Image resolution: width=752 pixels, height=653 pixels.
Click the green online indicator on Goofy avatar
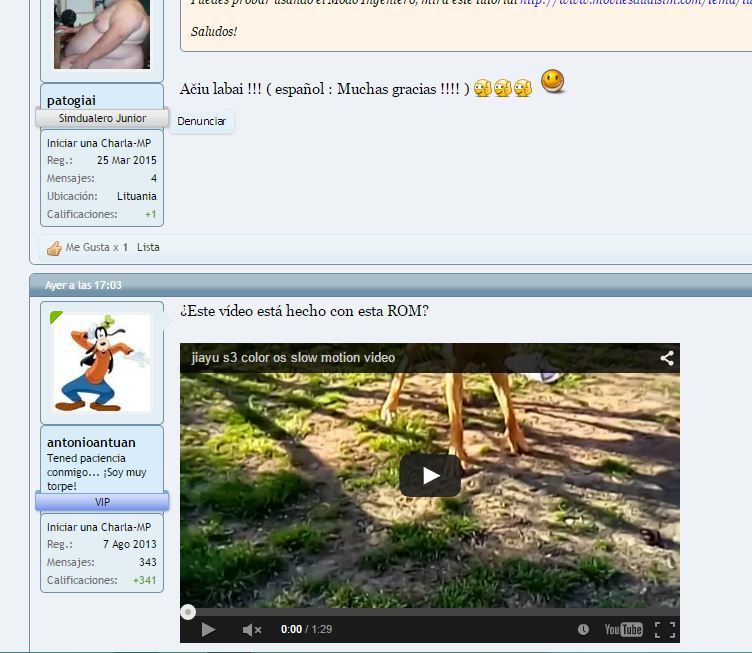(x=56, y=316)
